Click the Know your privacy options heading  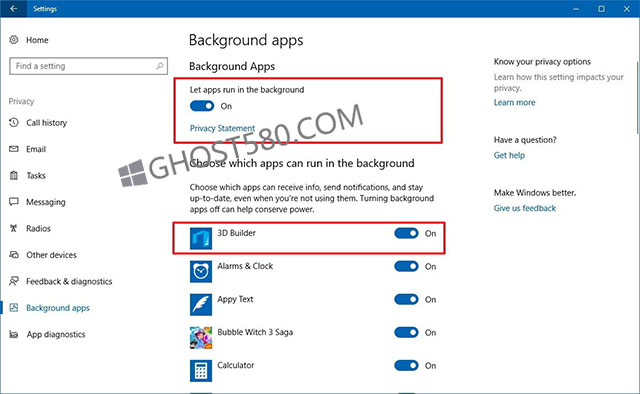click(542, 62)
